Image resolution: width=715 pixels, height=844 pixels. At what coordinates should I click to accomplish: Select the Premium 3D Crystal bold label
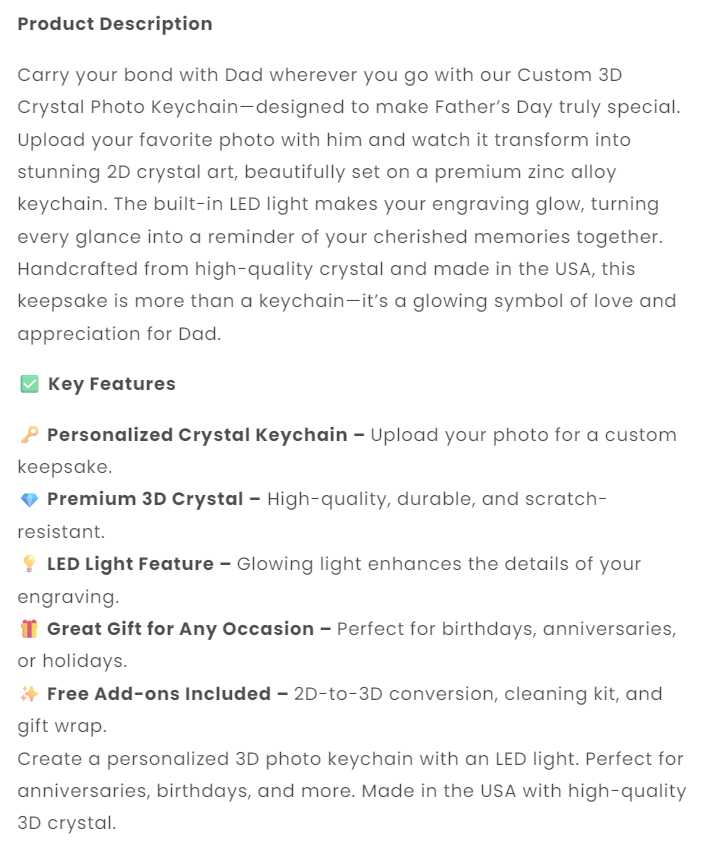click(154, 499)
